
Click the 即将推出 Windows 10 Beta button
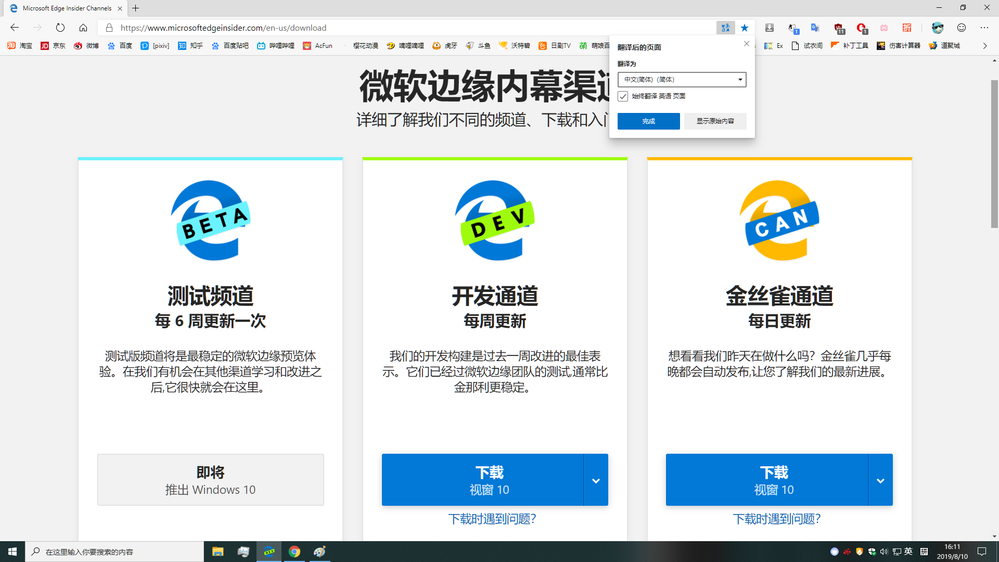tap(210, 480)
